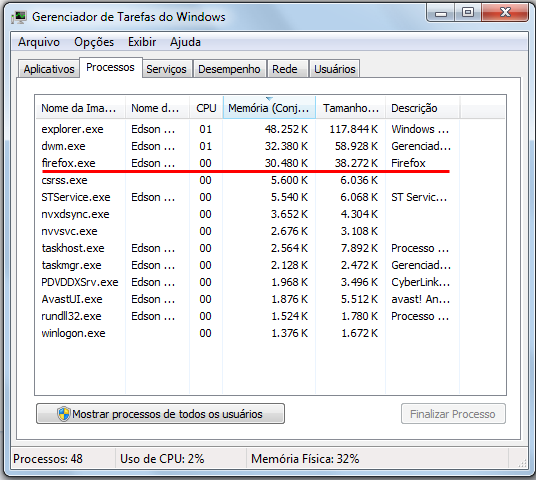The image size is (536, 480).
Task: Show the Usuários tab
Action: tap(335, 69)
